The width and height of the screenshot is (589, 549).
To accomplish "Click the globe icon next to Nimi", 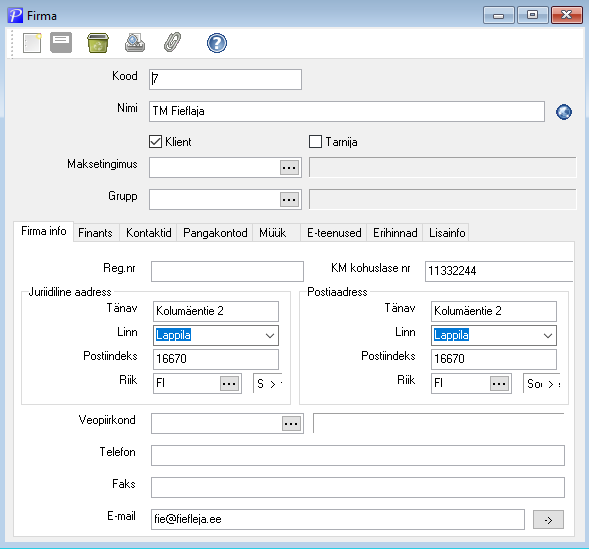I will pyautogui.click(x=564, y=112).
